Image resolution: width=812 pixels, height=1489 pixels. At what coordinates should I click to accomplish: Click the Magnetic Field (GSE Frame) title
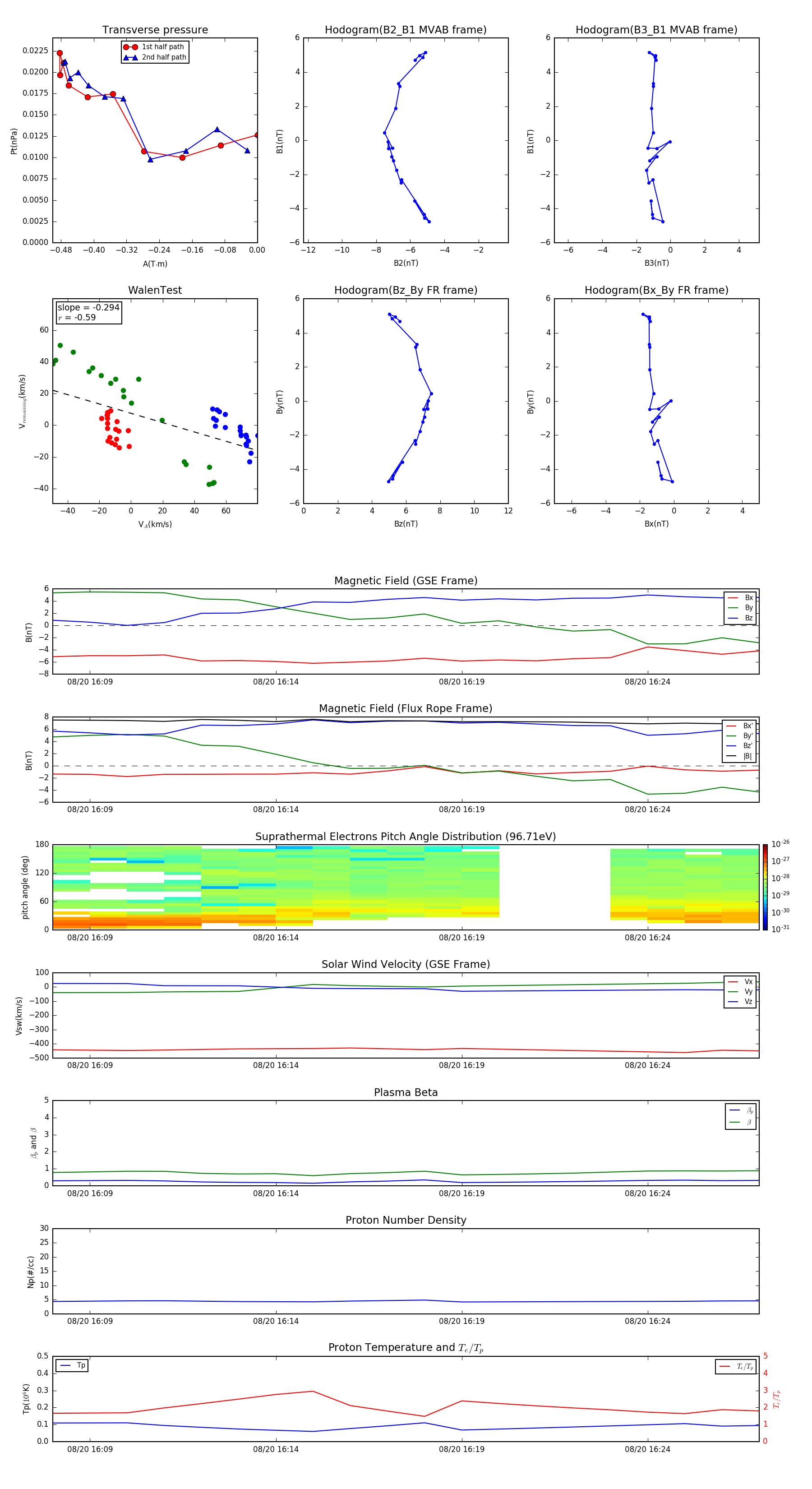click(x=406, y=581)
